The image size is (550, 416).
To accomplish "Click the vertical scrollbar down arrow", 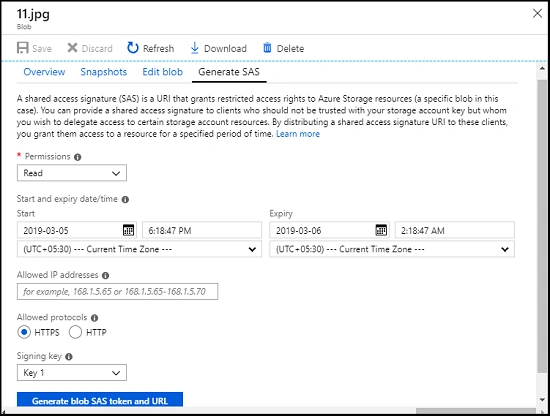I will point(542,400).
